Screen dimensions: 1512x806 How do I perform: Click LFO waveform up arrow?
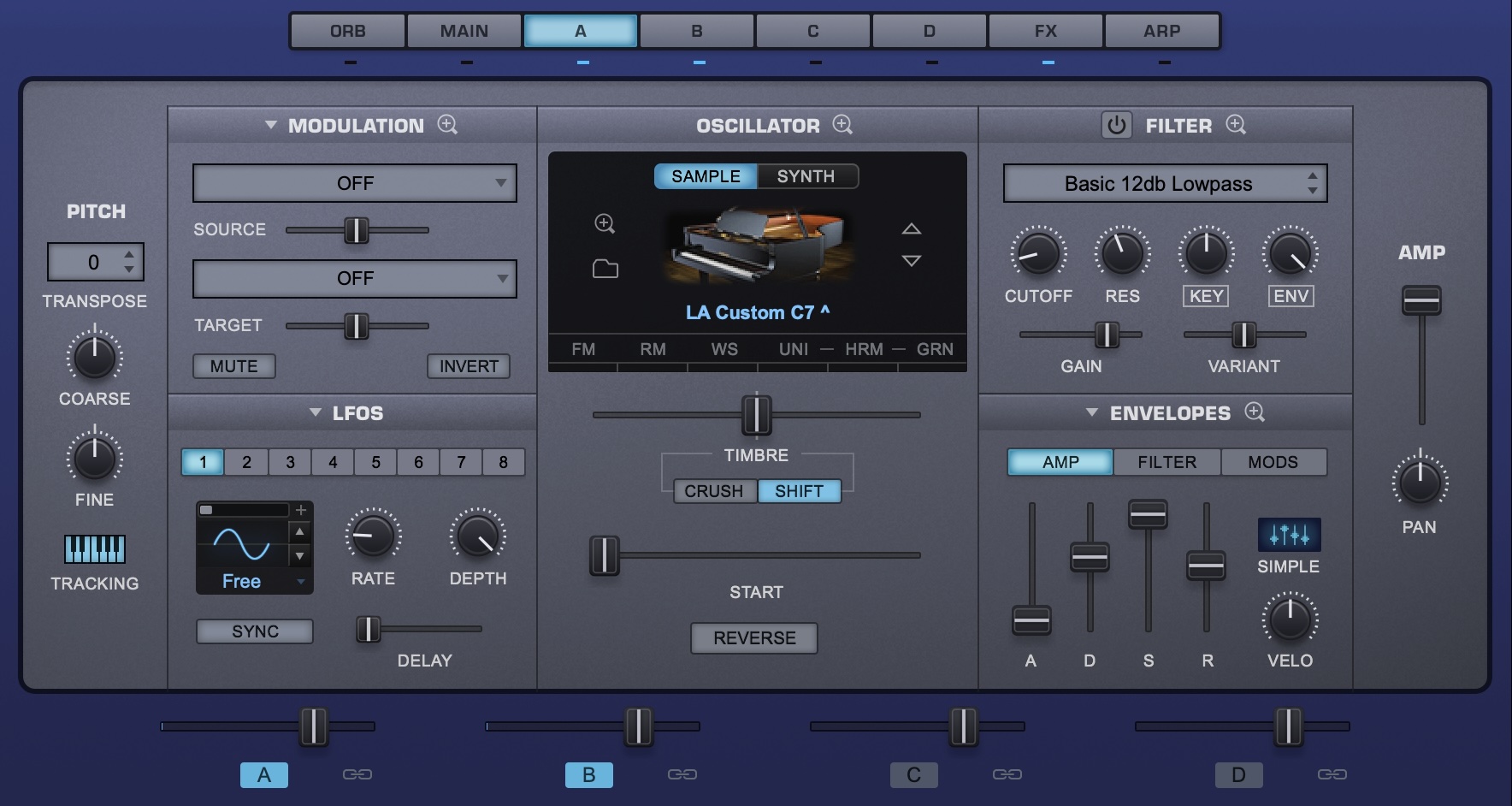pyautogui.click(x=299, y=532)
